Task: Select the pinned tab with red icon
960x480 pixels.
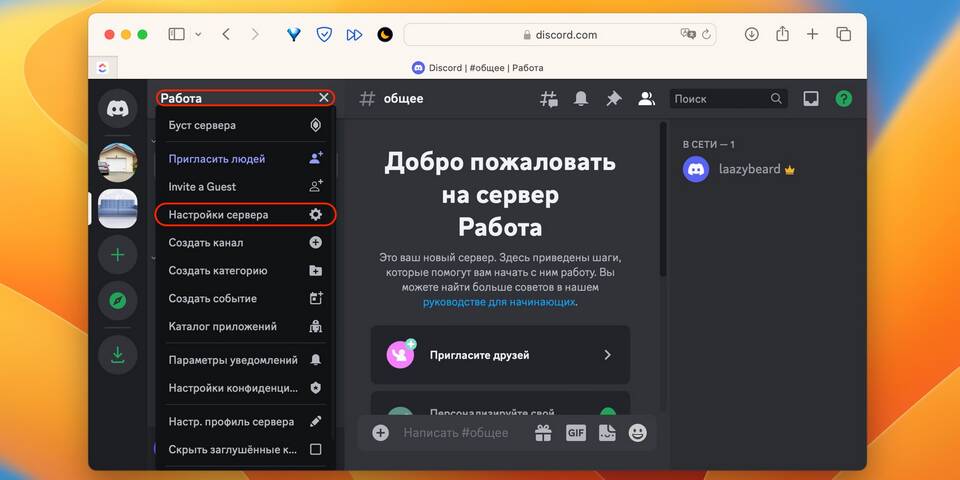Action: pos(102,68)
